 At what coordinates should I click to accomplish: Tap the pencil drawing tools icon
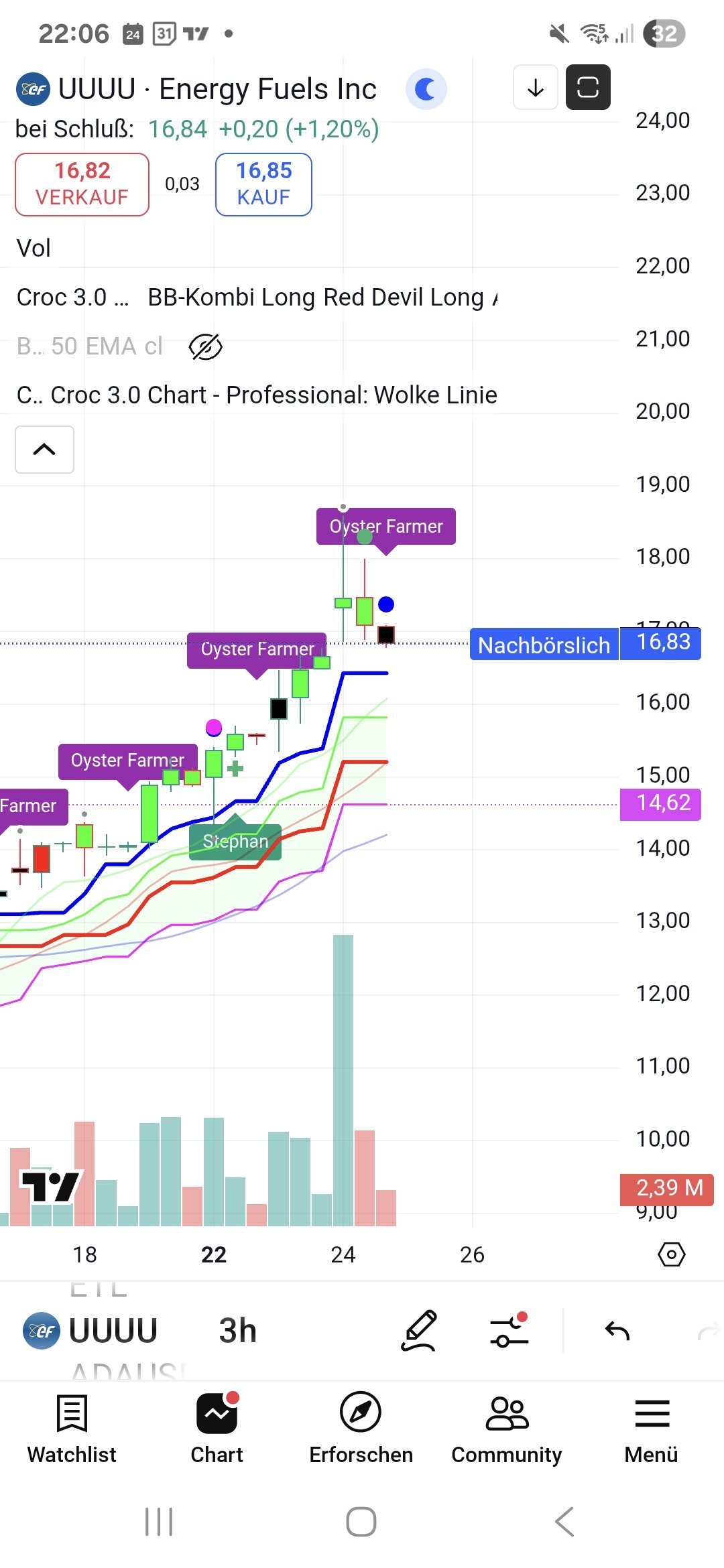[x=420, y=1331]
